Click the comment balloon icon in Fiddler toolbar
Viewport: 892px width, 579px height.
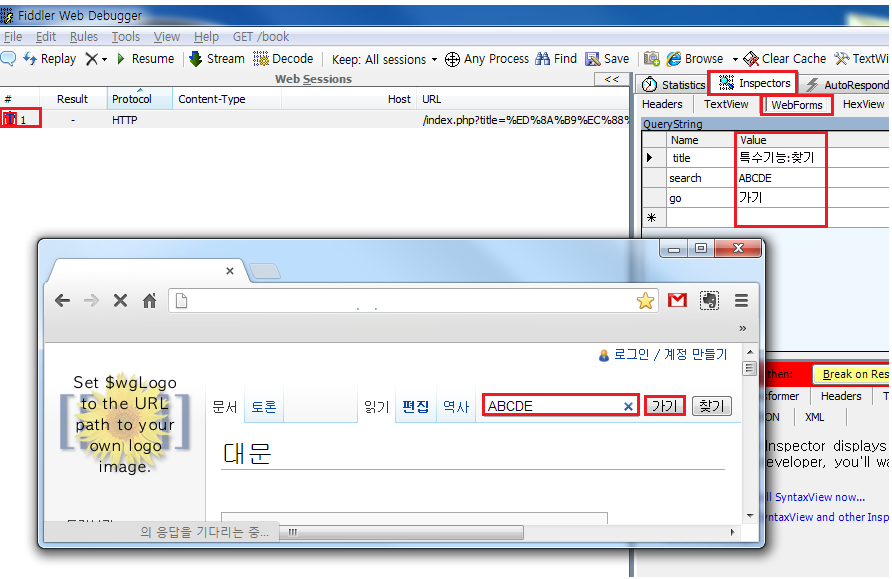(8, 59)
